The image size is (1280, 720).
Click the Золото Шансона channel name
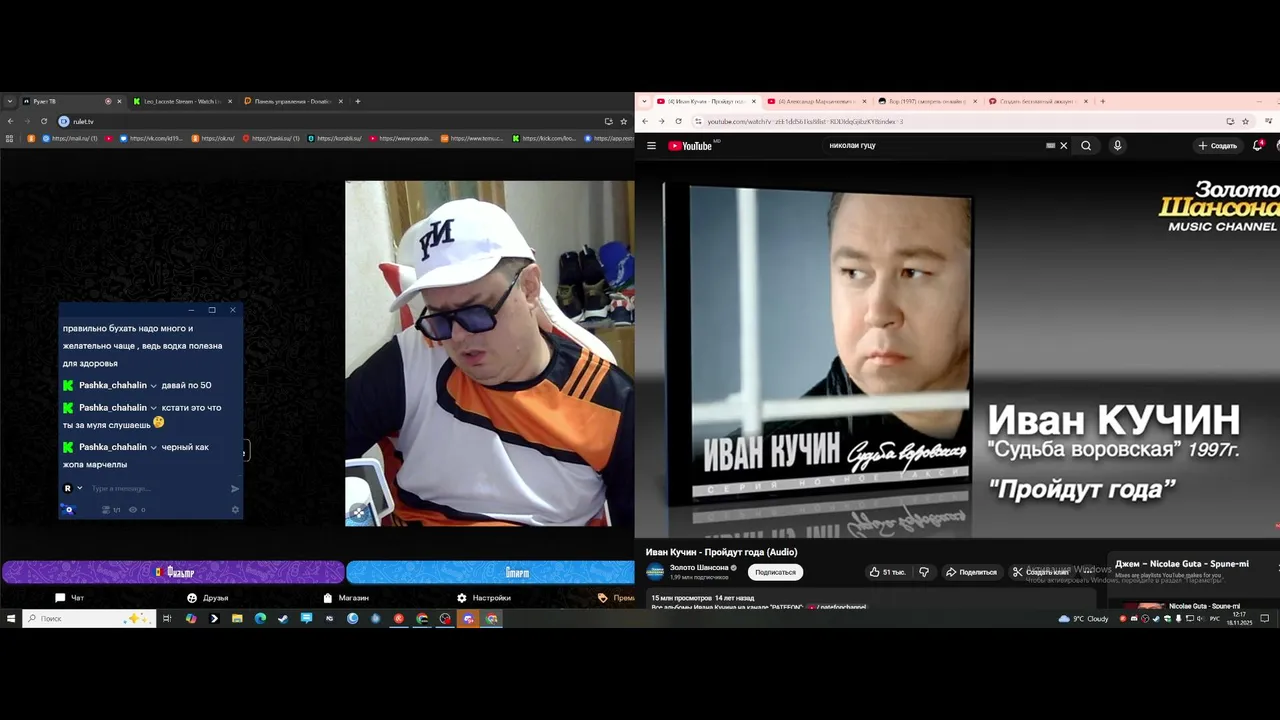699,568
